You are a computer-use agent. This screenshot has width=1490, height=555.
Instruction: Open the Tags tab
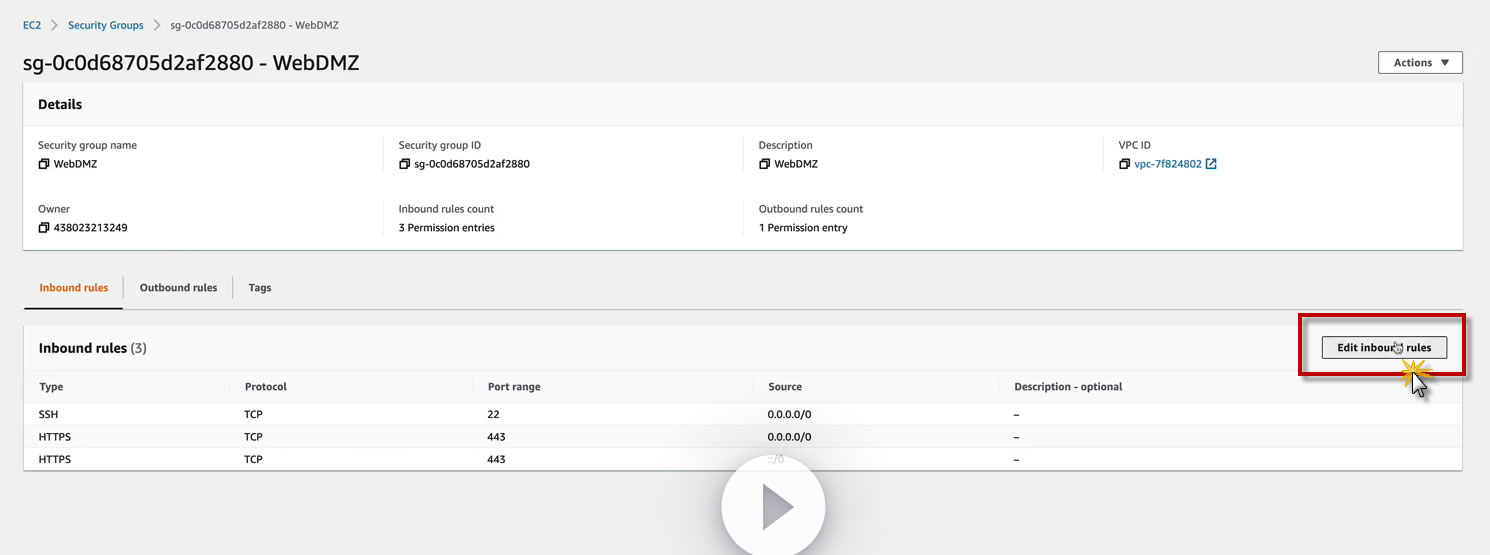(260, 288)
